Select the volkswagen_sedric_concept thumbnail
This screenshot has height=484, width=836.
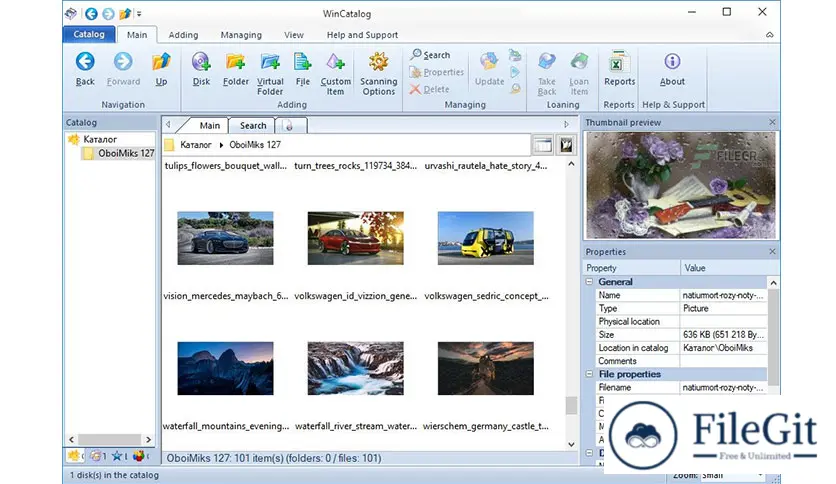pyautogui.click(x=485, y=238)
